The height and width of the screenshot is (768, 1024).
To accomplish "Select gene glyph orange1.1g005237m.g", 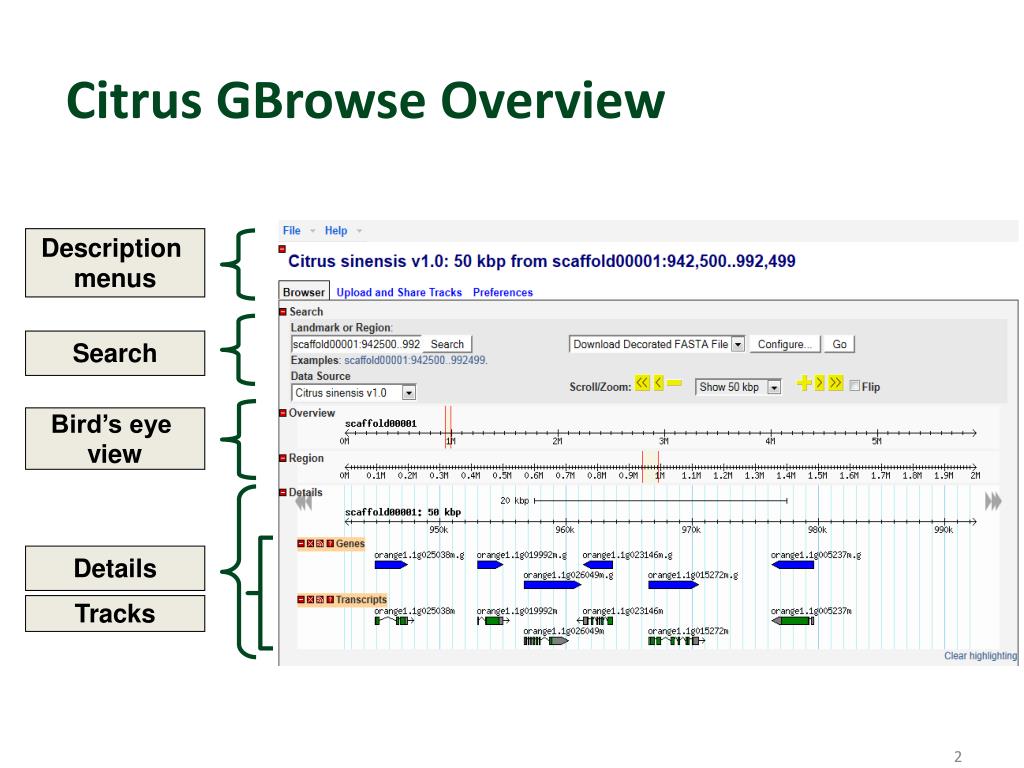I will [x=793, y=565].
